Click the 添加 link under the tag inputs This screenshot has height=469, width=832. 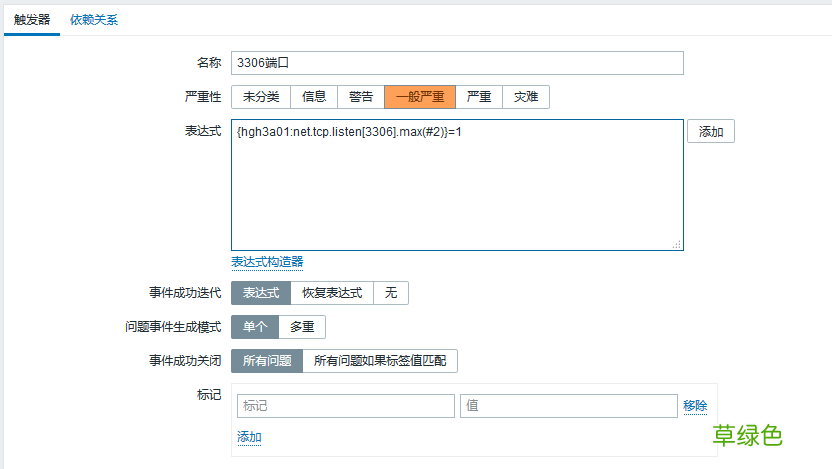click(x=249, y=437)
